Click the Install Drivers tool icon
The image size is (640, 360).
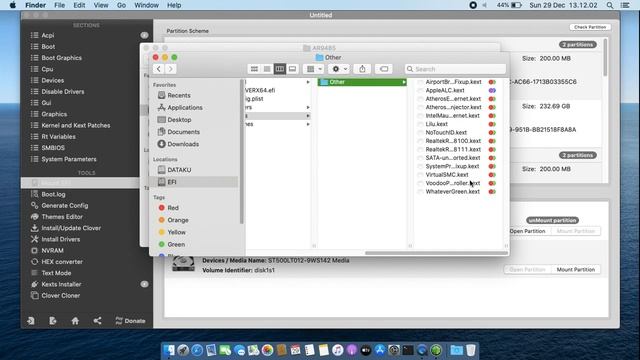[x=35, y=239]
